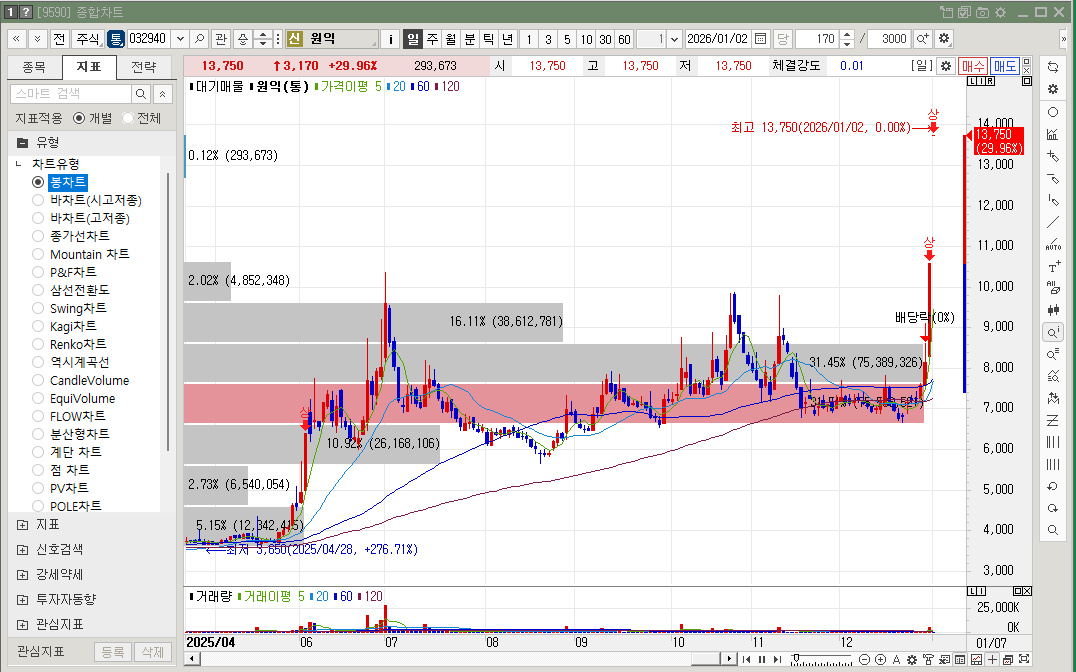
Task: Click the skip-to-end playback control
Action: [x=777, y=660]
